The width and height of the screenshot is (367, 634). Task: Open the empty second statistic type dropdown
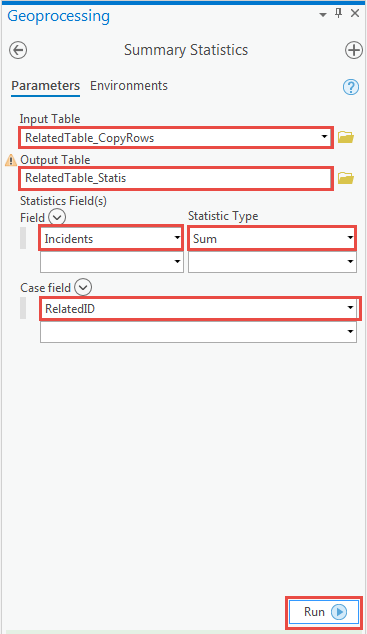click(x=272, y=262)
